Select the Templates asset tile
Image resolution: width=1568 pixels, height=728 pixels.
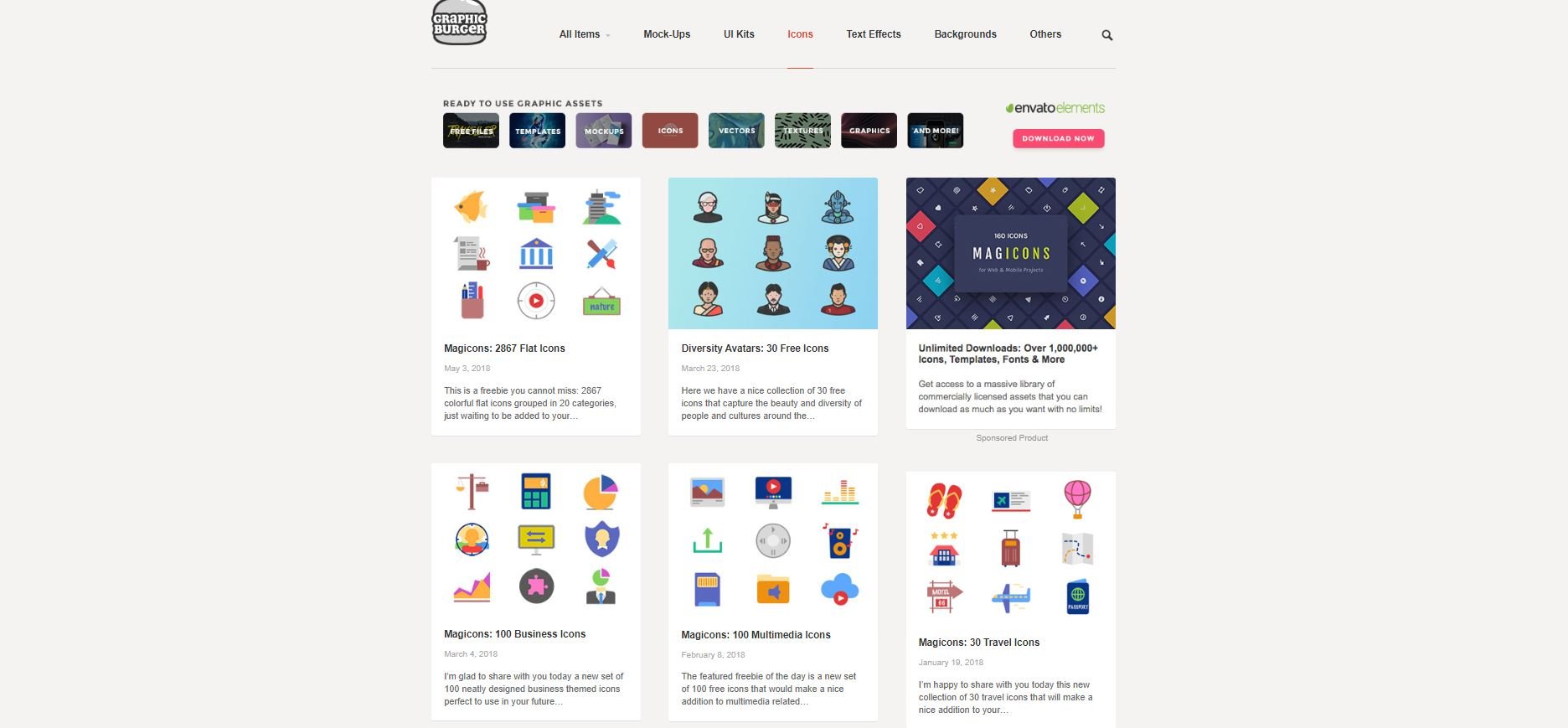click(537, 131)
